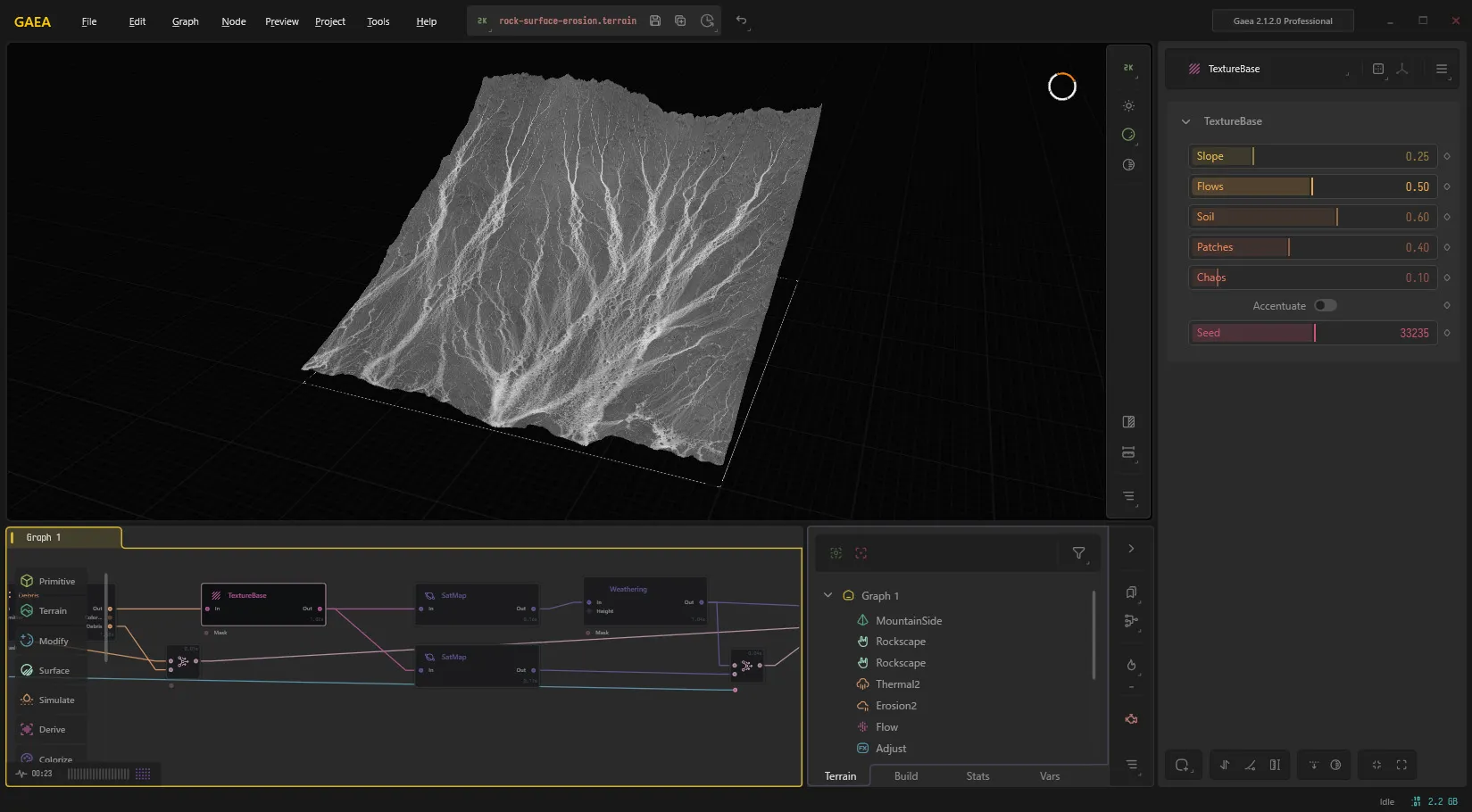Expand the side panel chevron arrow
1472x812 pixels.
point(1131,549)
